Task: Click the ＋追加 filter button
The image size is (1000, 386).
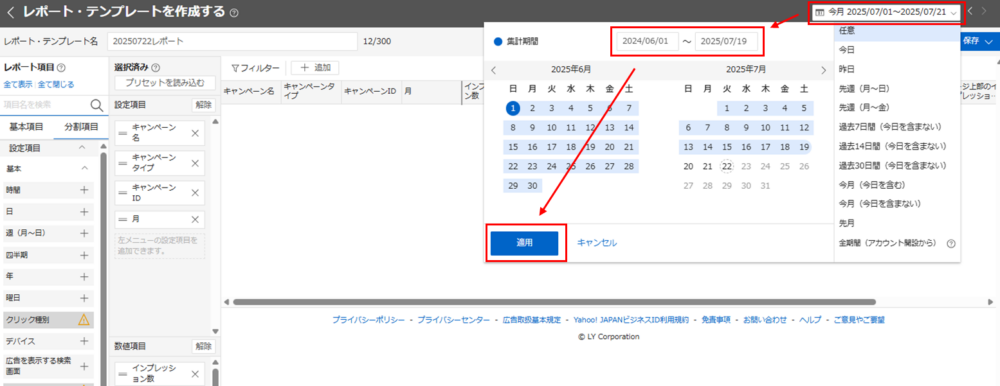Action: (315, 68)
